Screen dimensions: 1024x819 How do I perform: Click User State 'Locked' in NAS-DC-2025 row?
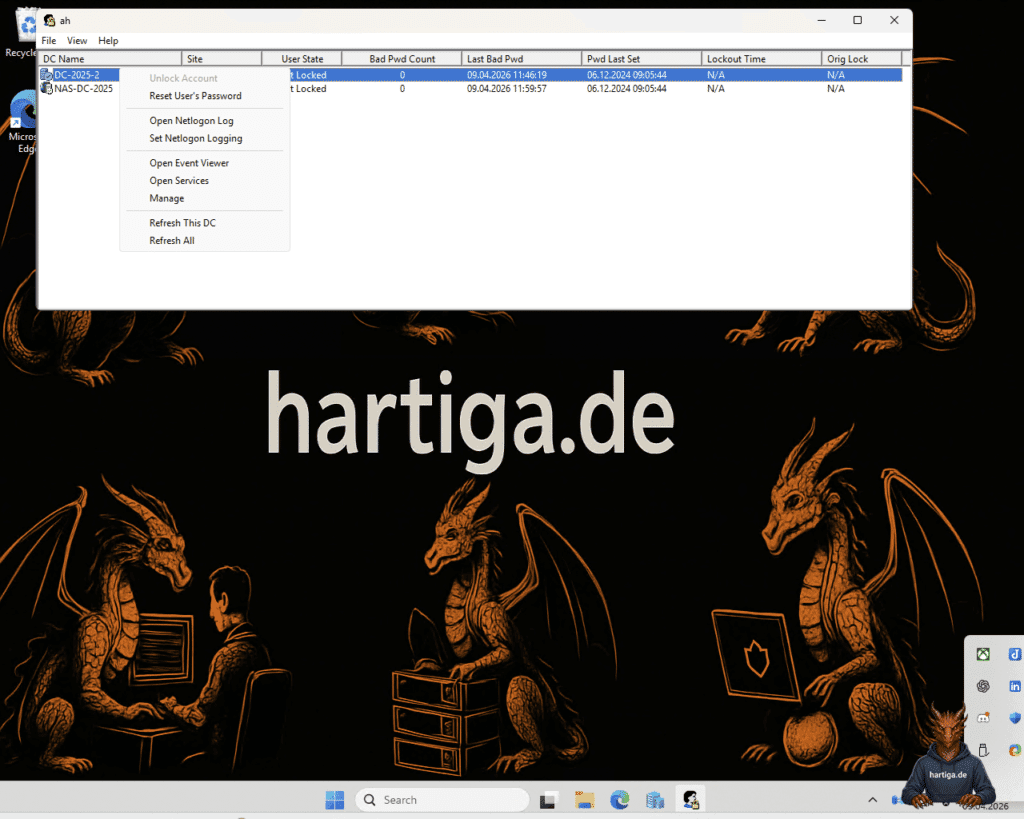310,88
